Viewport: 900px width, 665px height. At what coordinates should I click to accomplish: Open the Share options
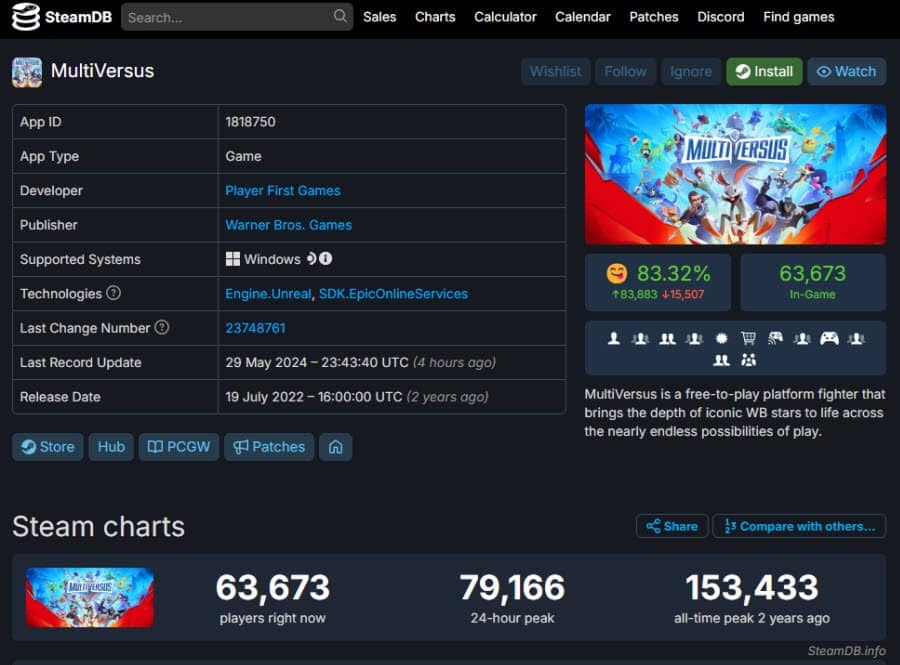pyautogui.click(x=672, y=526)
